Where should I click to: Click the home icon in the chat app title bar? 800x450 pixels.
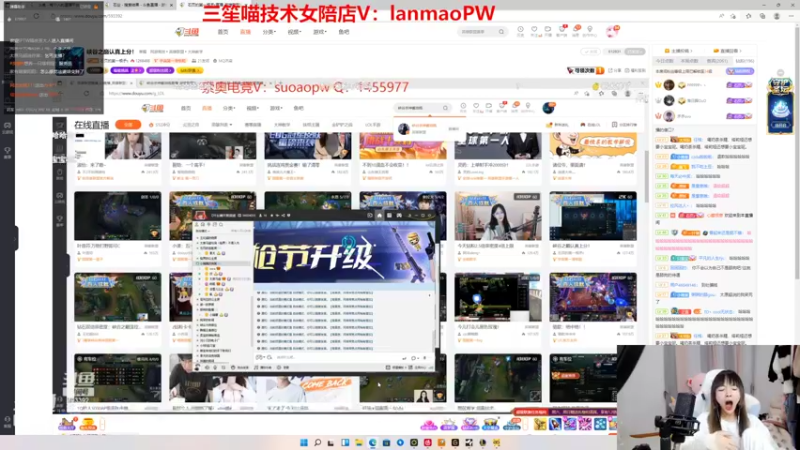pyautogui.click(x=379, y=215)
